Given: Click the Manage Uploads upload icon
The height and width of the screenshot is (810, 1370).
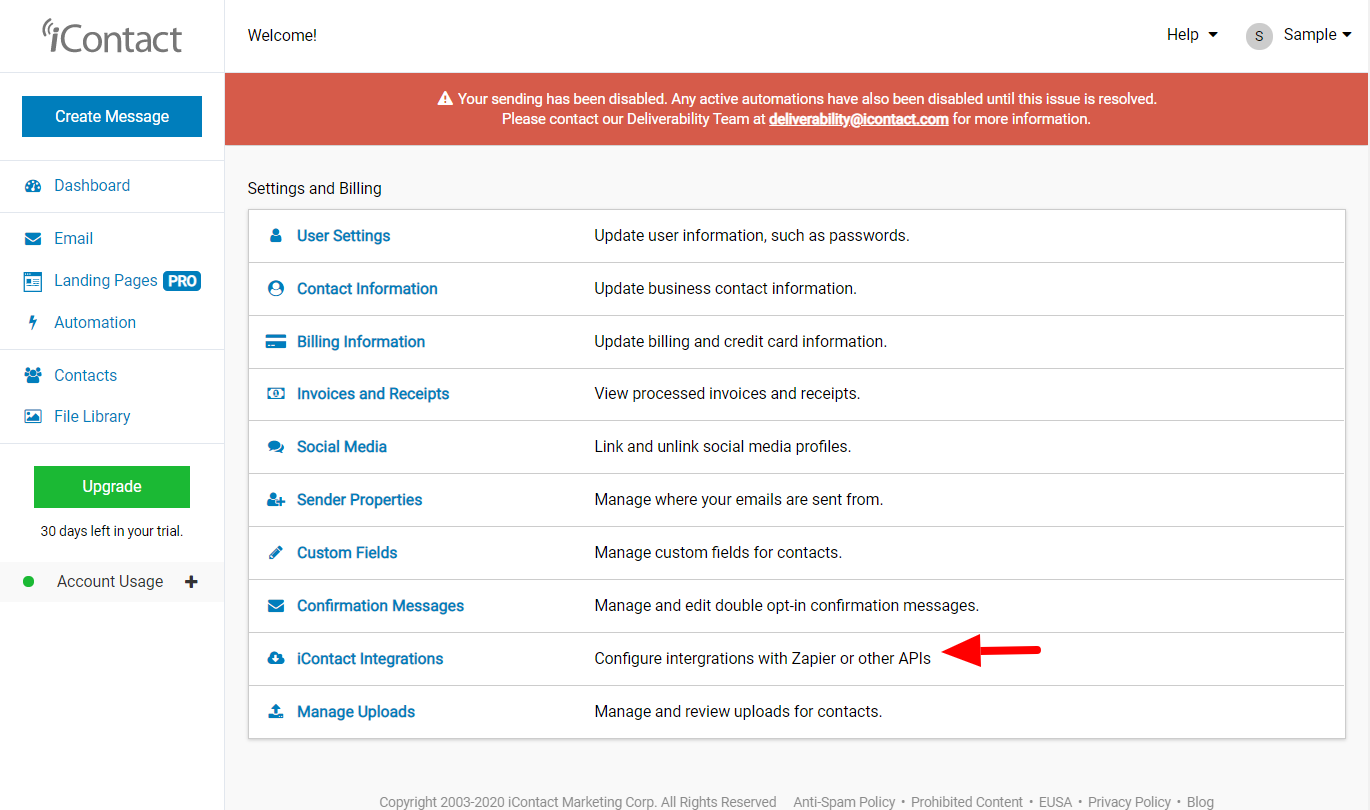Looking at the screenshot, I should pos(276,712).
